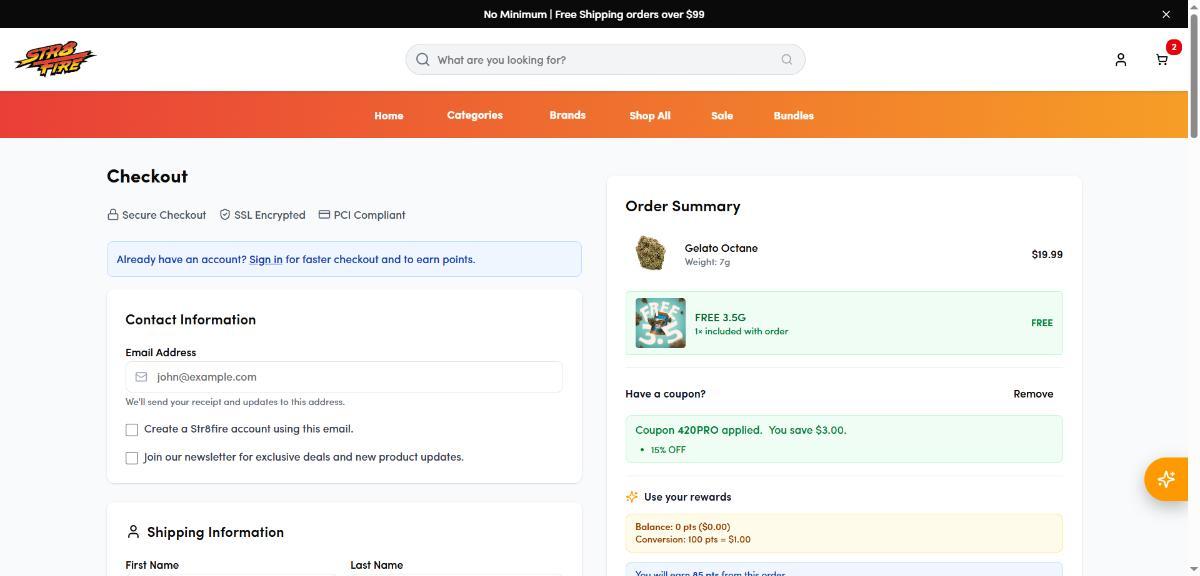Open the orange sparkle assistant widget

[1166, 479]
